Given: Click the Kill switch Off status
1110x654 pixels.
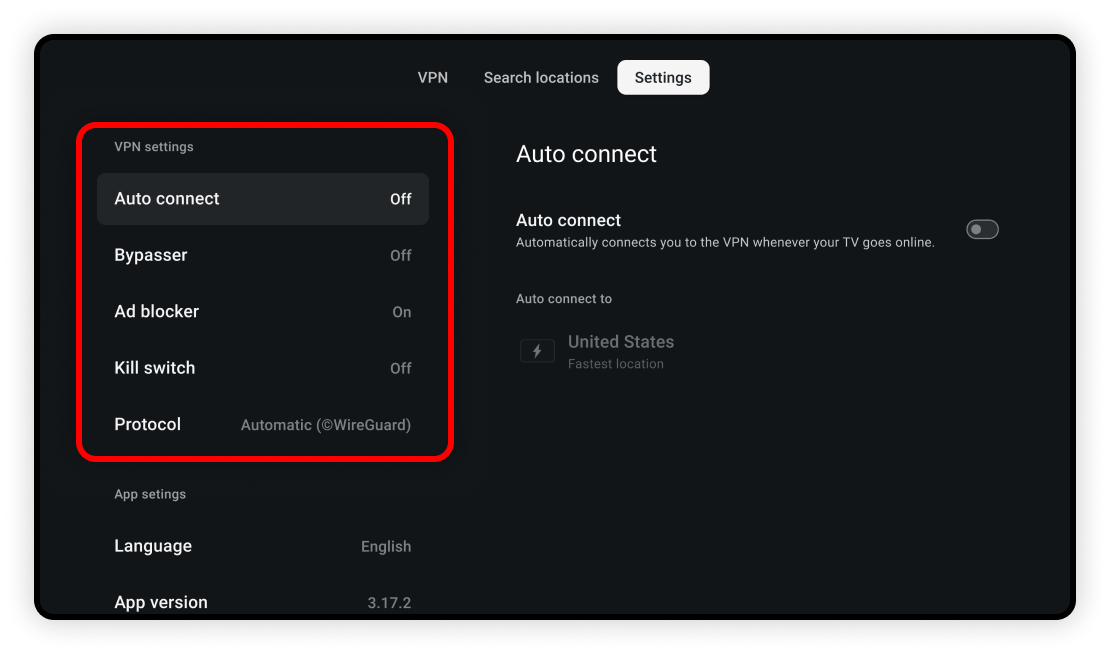Looking at the screenshot, I should [x=401, y=368].
